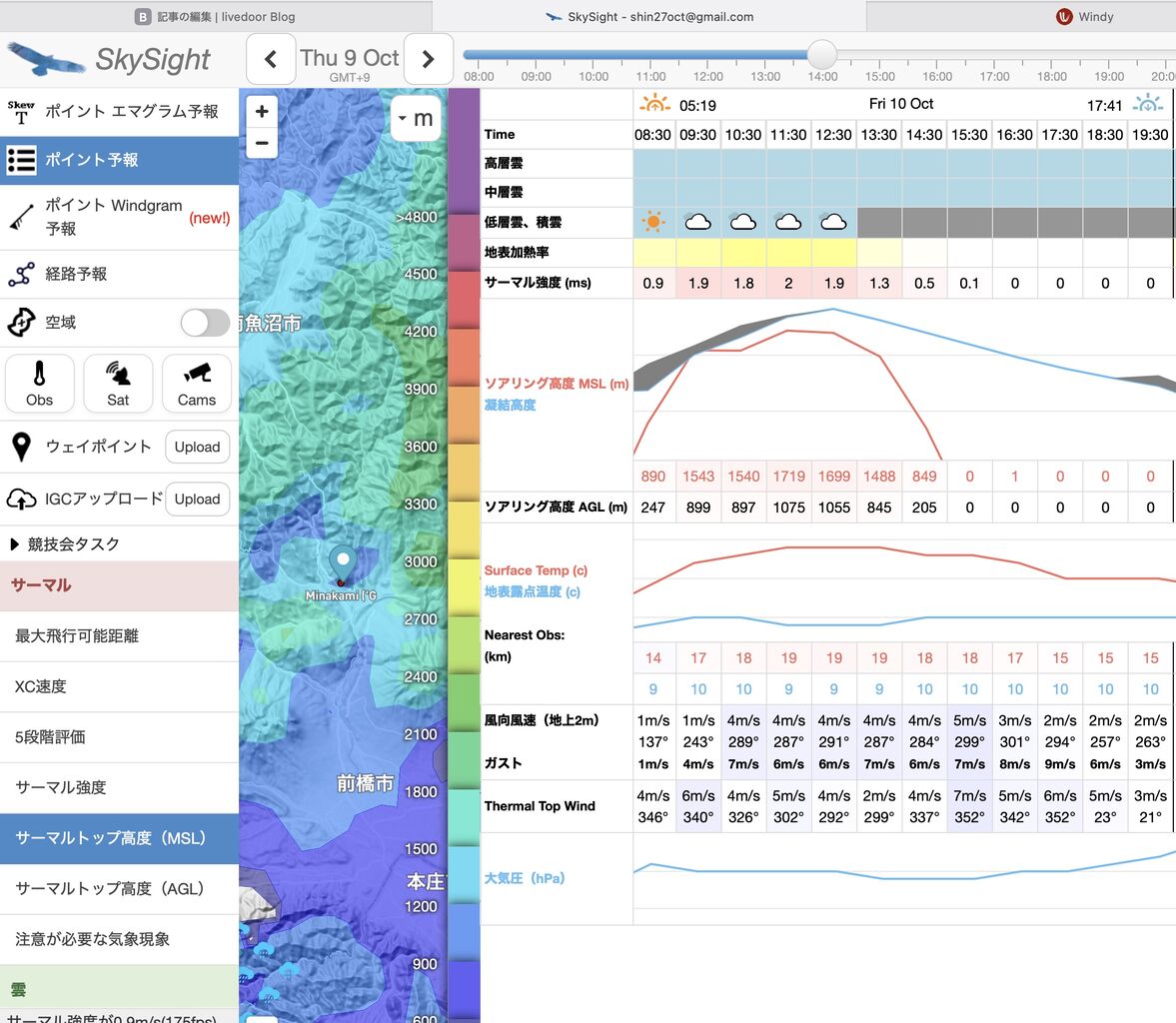1176x1023 pixels.
Task: Switch to the SkySight browser tab
Action: (x=649, y=17)
